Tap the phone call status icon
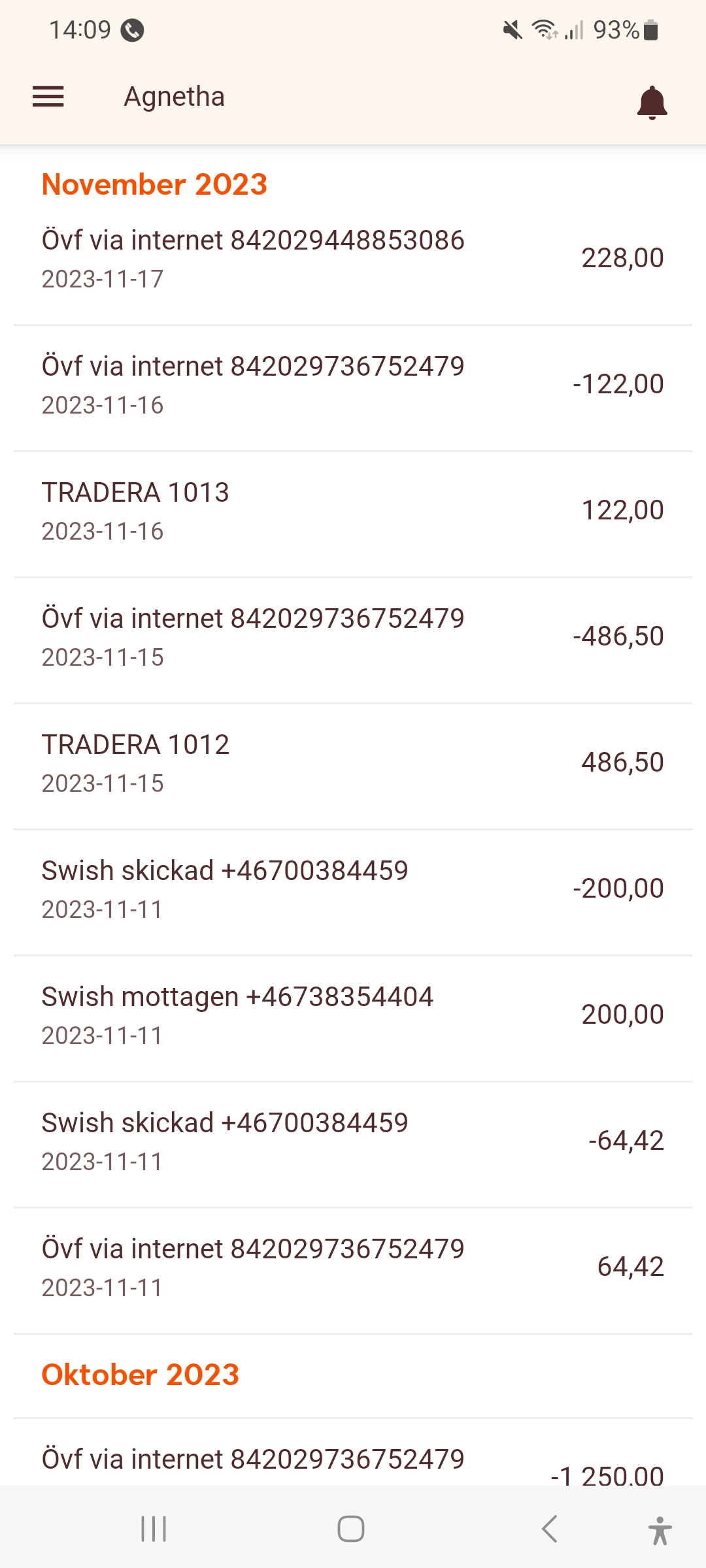 click(x=132, y=30)
